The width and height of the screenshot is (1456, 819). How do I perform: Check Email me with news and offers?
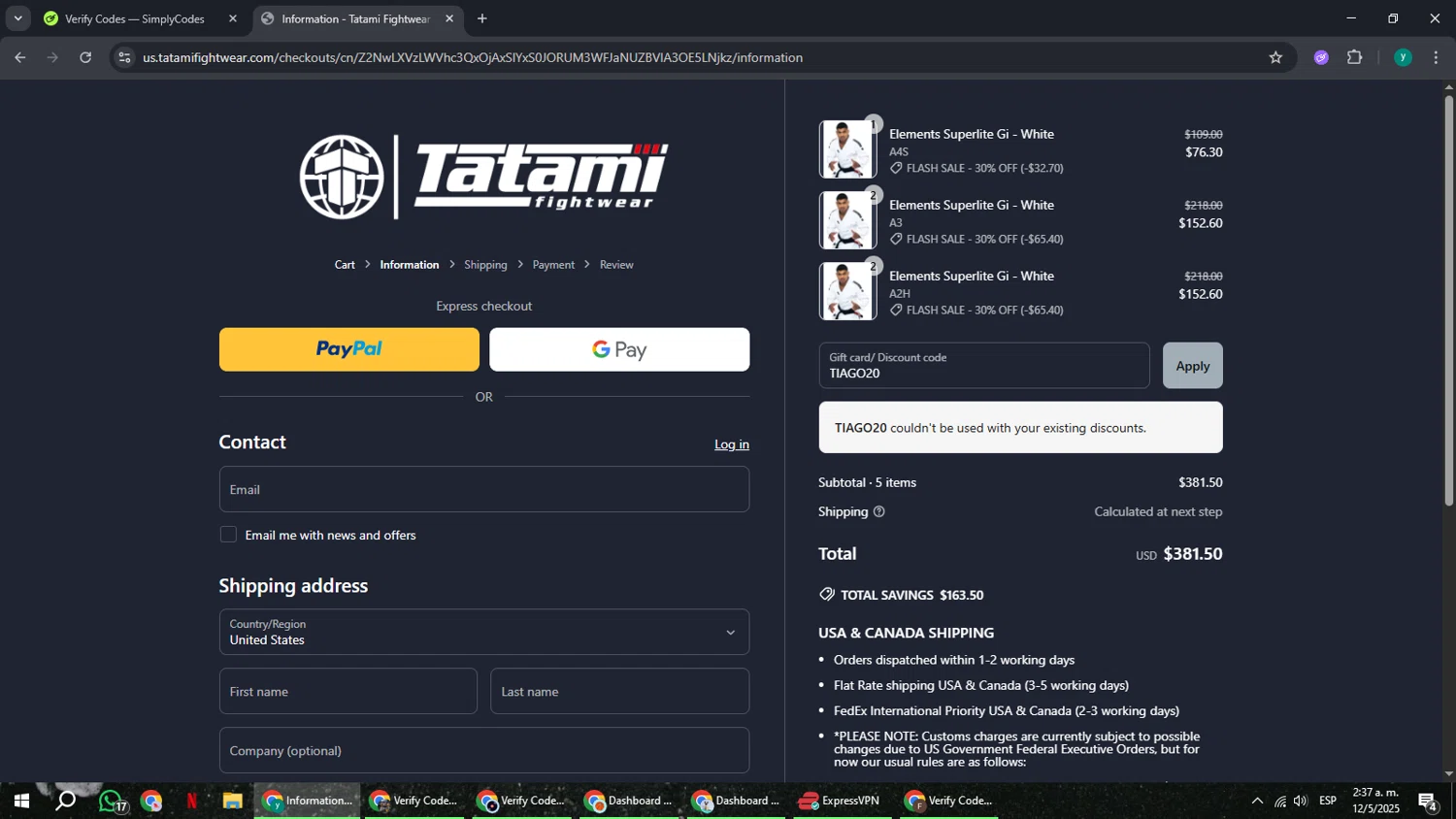tap(228, 535)
